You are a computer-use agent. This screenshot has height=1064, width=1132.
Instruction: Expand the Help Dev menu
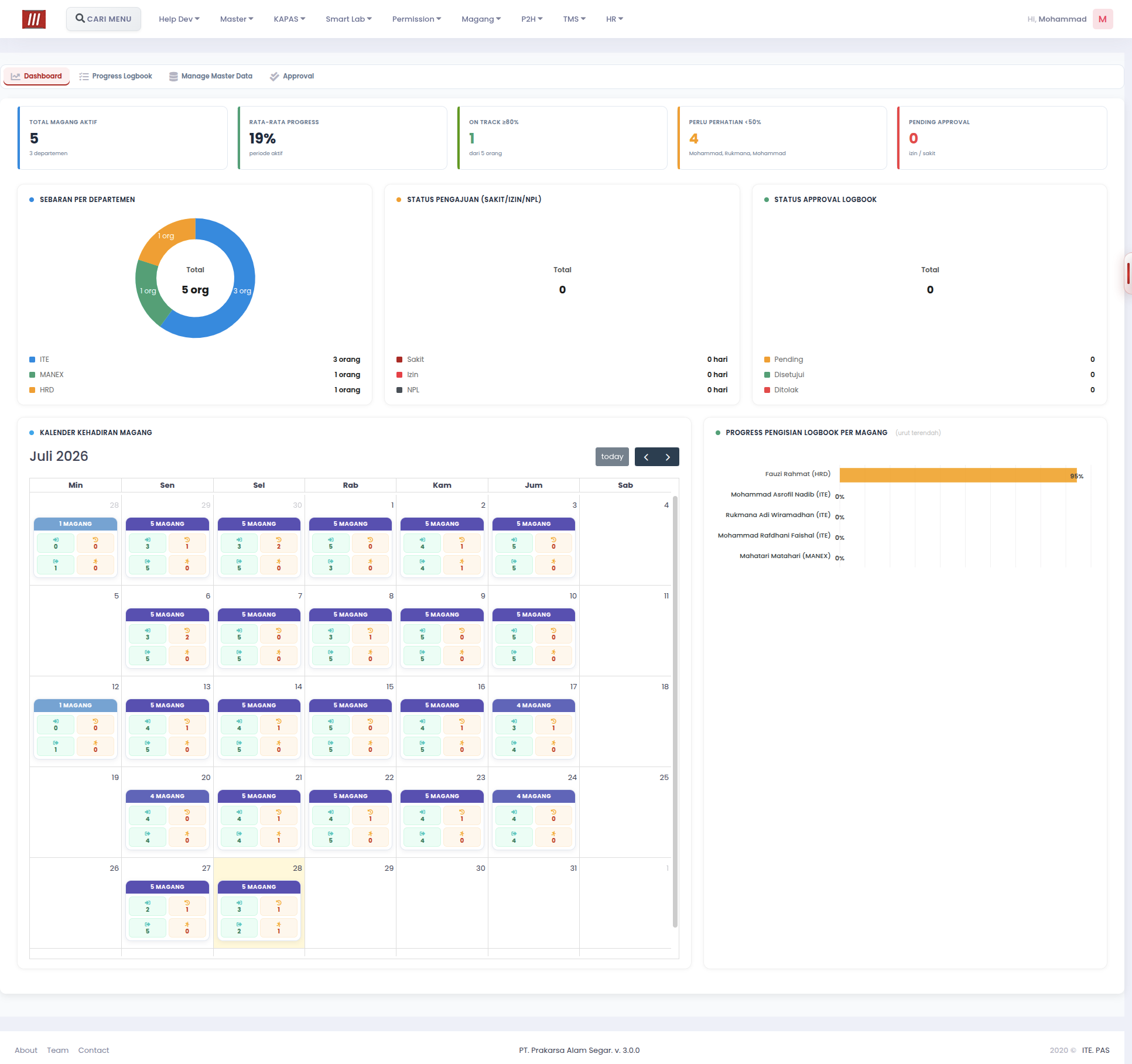(x=179, y=19)
